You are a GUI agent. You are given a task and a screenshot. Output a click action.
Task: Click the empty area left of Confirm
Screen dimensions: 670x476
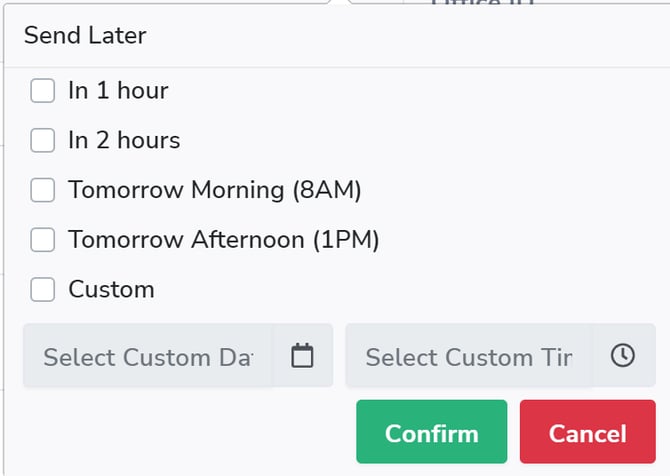click(x=180, y=432)
